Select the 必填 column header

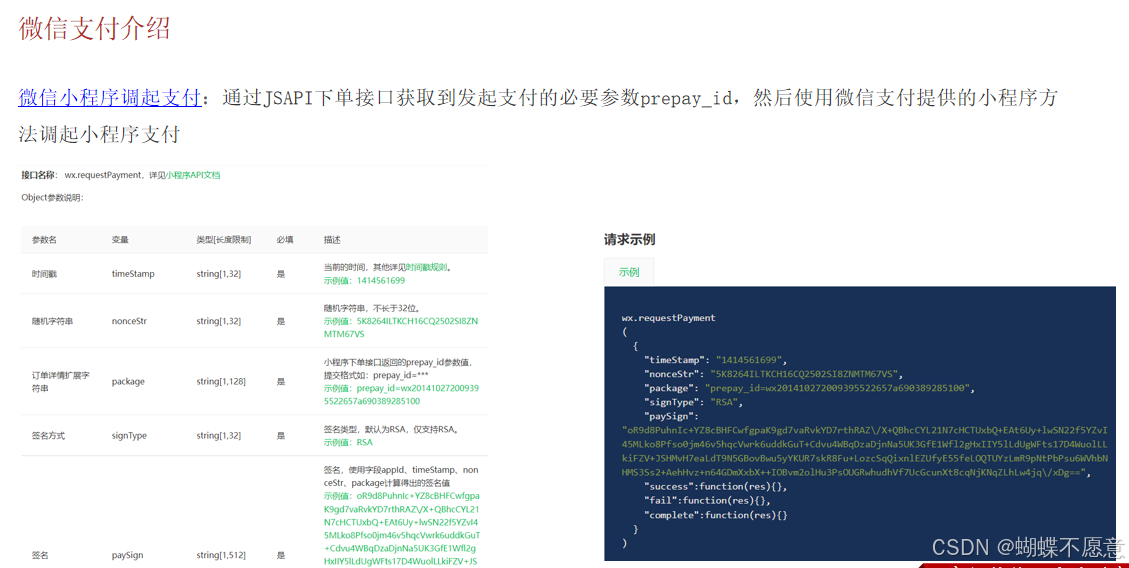click(285, 240)
